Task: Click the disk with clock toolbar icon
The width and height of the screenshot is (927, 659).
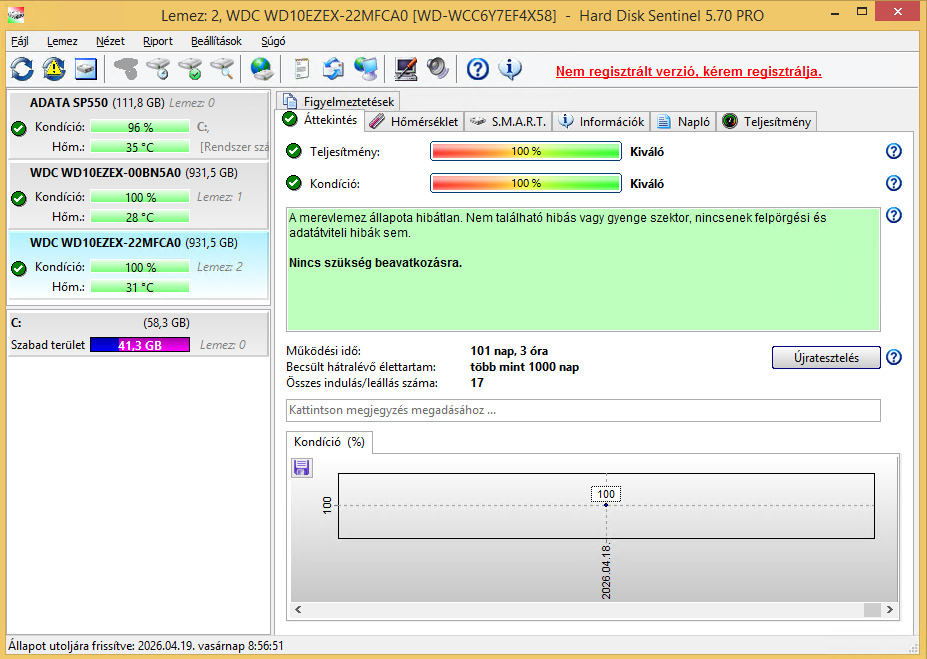Action: click(158, 69)
